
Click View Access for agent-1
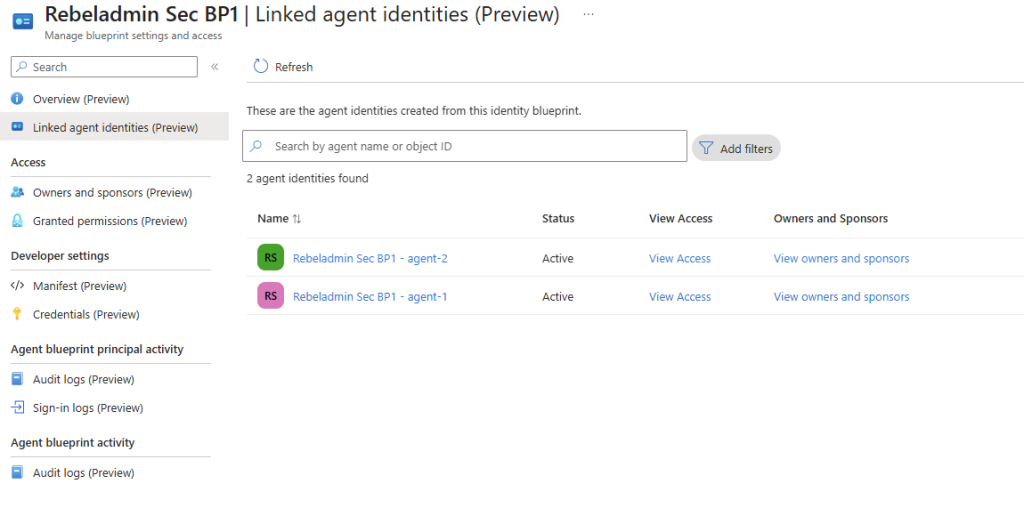(680, 297)
